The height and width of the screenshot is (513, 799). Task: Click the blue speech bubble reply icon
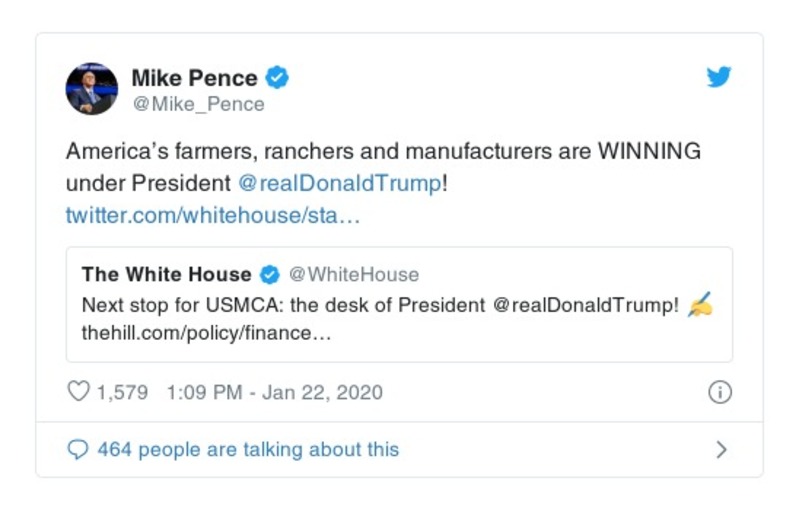[x=78, y=450]
